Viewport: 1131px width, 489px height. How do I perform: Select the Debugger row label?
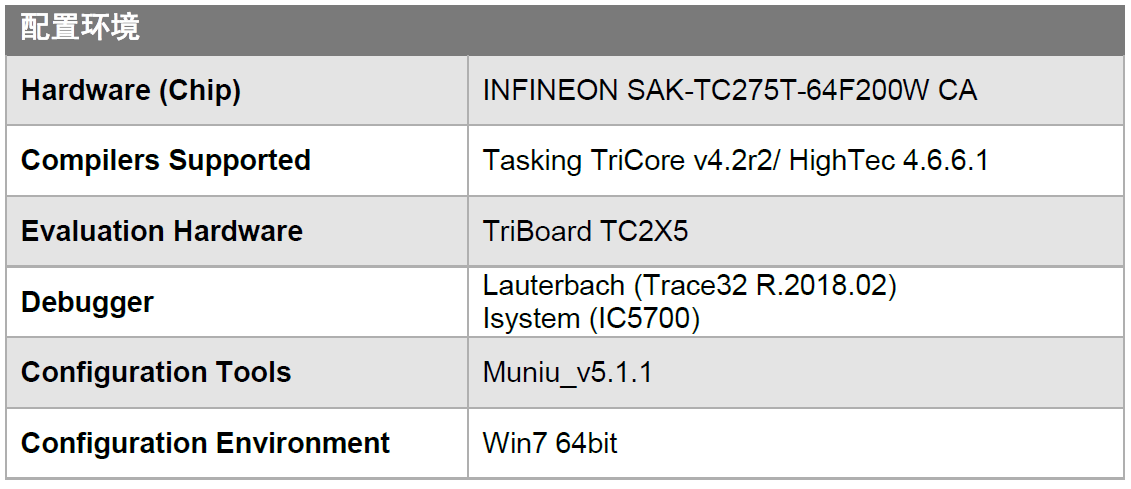pyautogui.click(x=87, y=302)
